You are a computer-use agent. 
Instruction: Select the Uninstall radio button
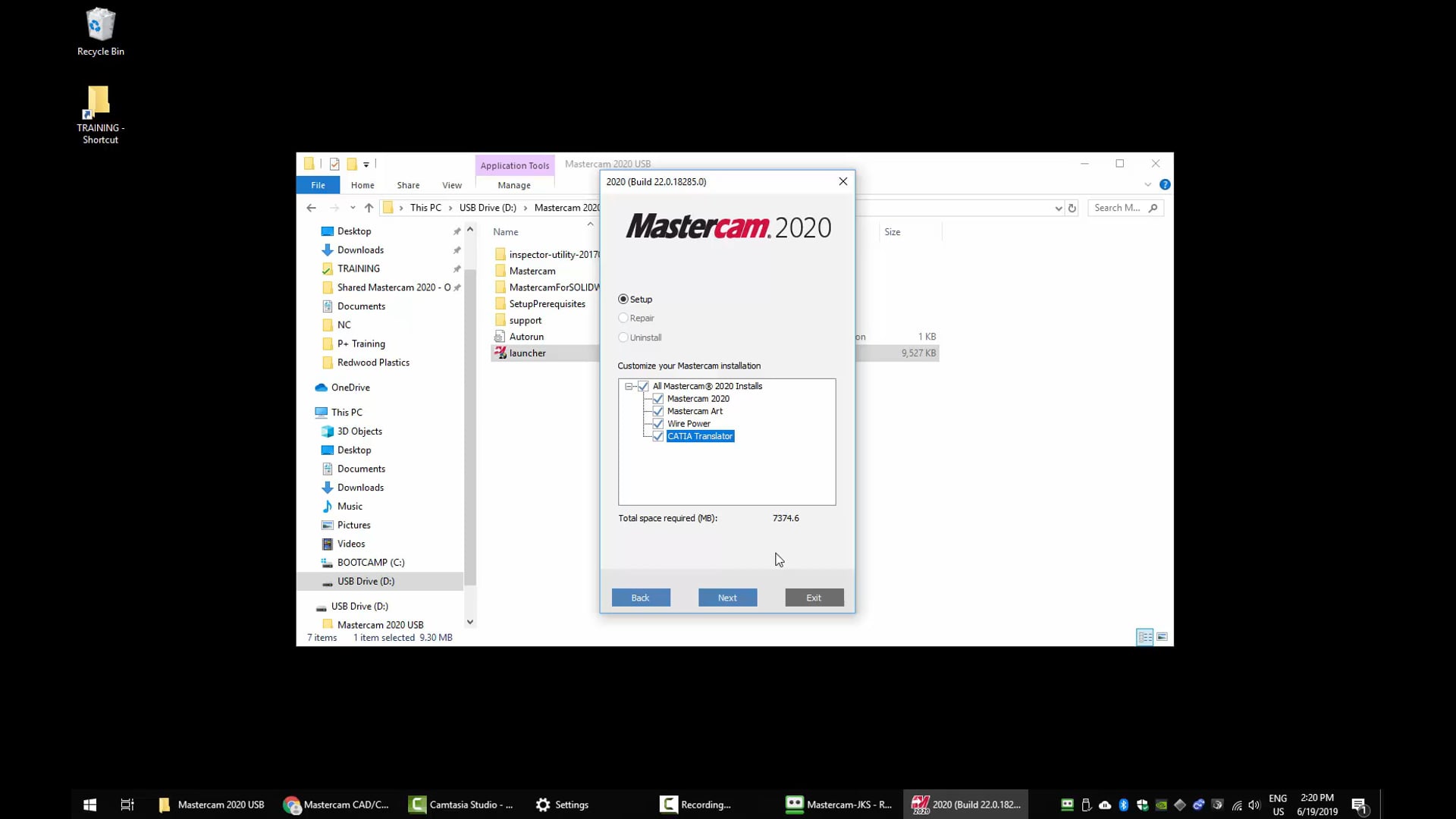pyautogui.click(x=623, y=337)
